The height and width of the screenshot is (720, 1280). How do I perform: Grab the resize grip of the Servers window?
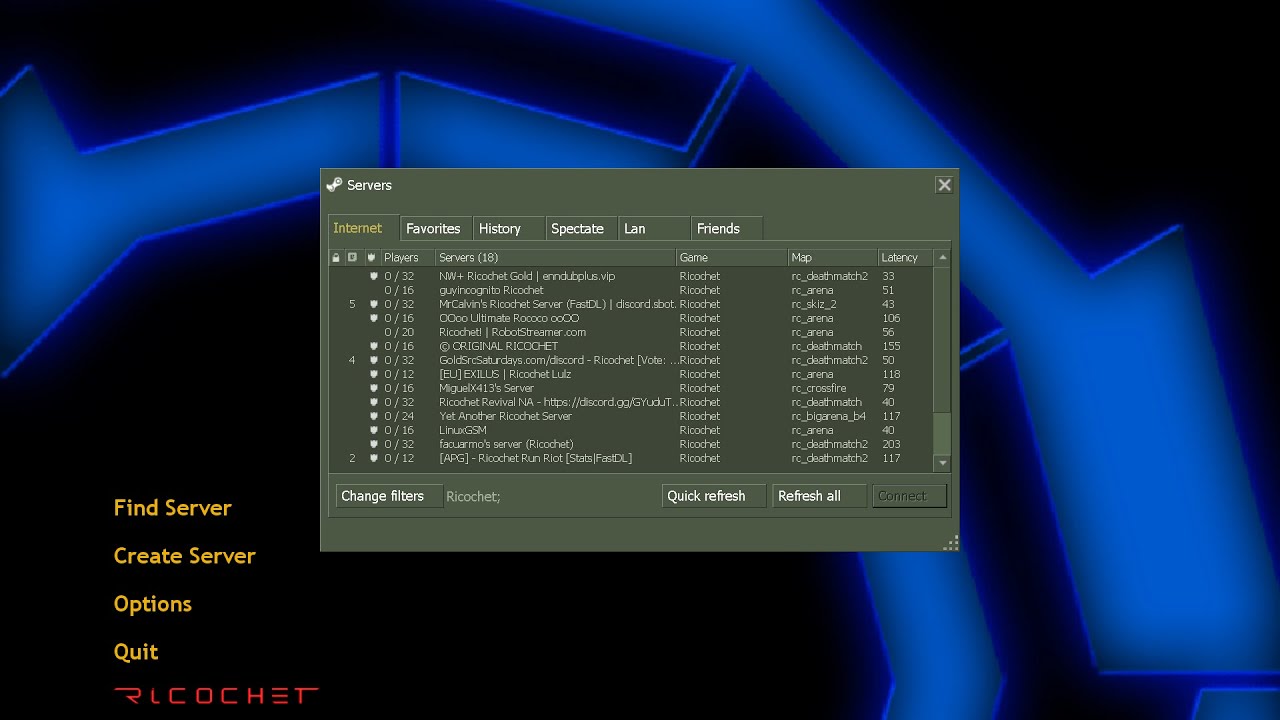point(951,543)
